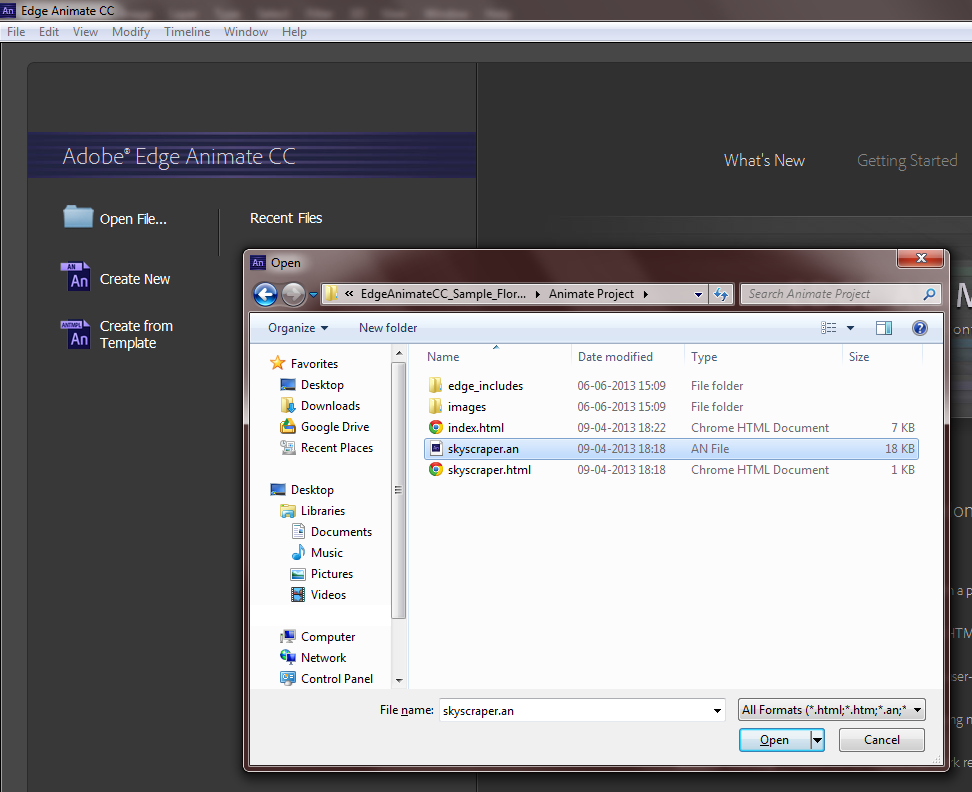
Task: Click the Google Drive icon in Favorites
Action: [288, 426]
